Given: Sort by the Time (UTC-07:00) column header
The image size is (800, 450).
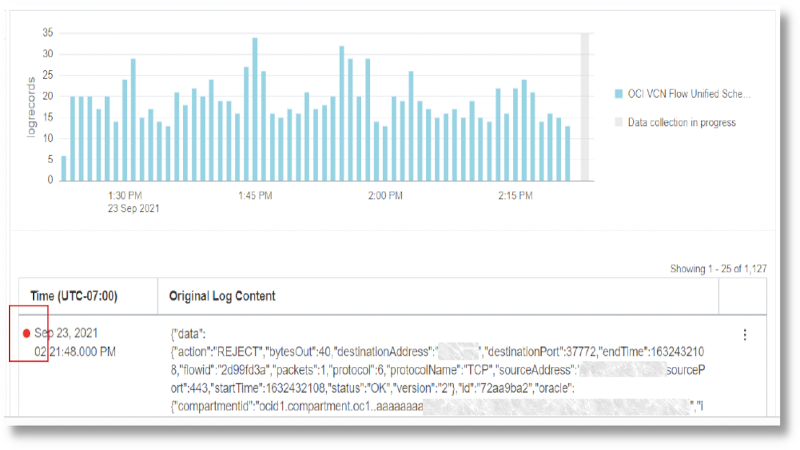Looking at the screenshot, I should point(73,296).
